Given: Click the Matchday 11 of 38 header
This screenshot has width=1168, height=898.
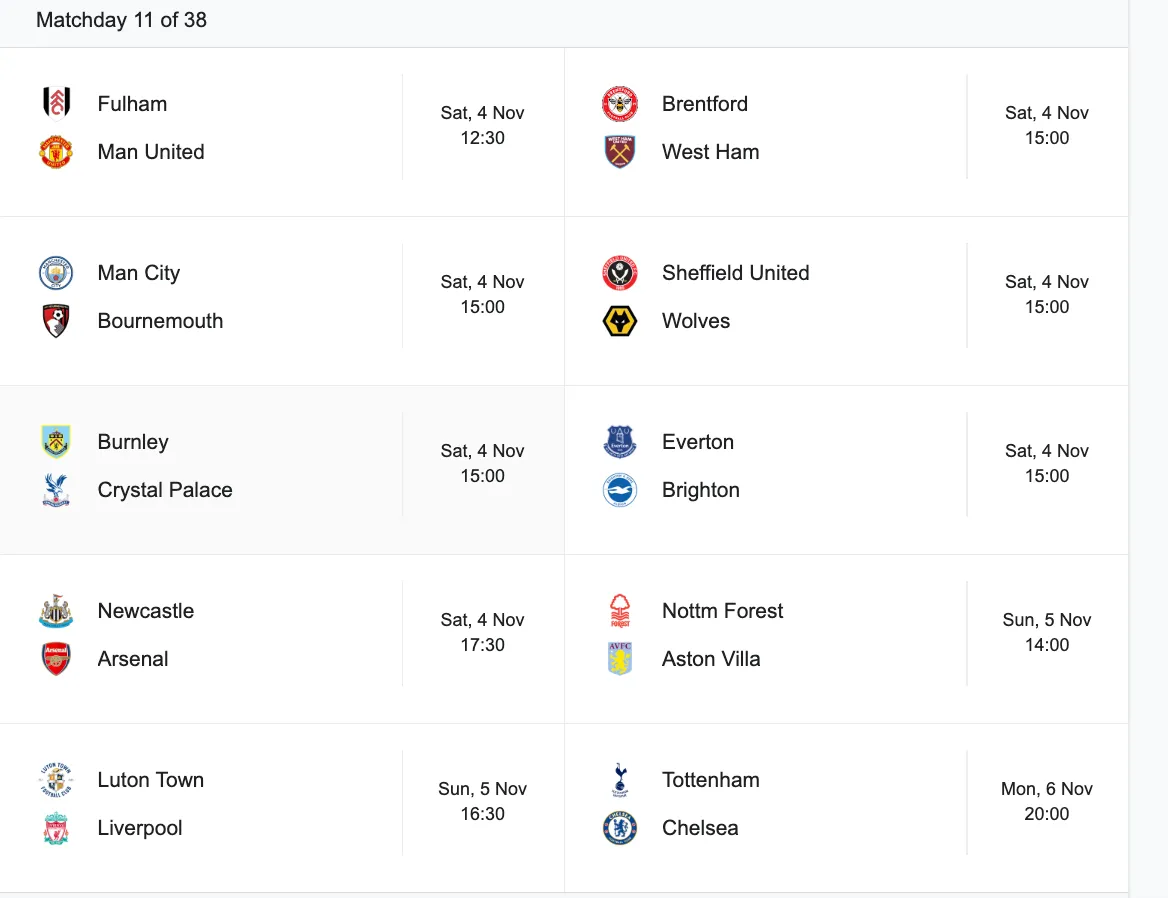Looking at the screenshot, I should point(121,20).
